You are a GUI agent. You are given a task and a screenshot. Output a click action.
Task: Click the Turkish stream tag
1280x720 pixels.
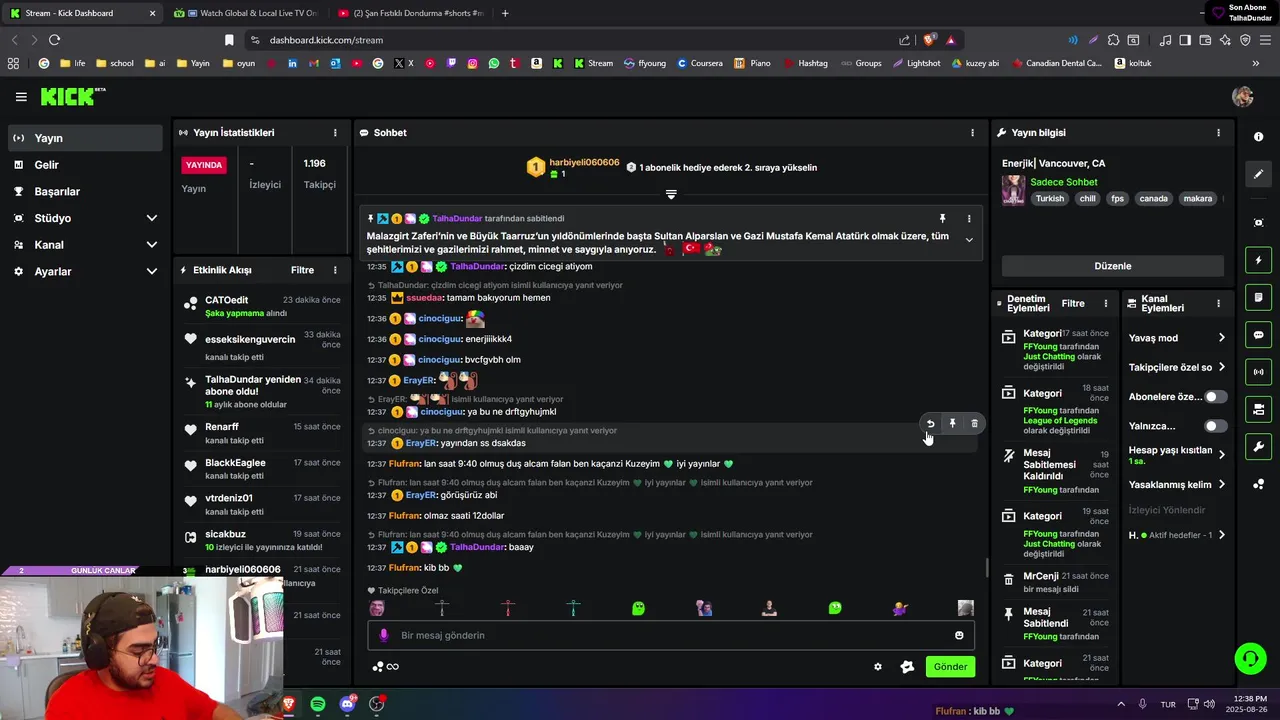click(x=1050, y=198)
